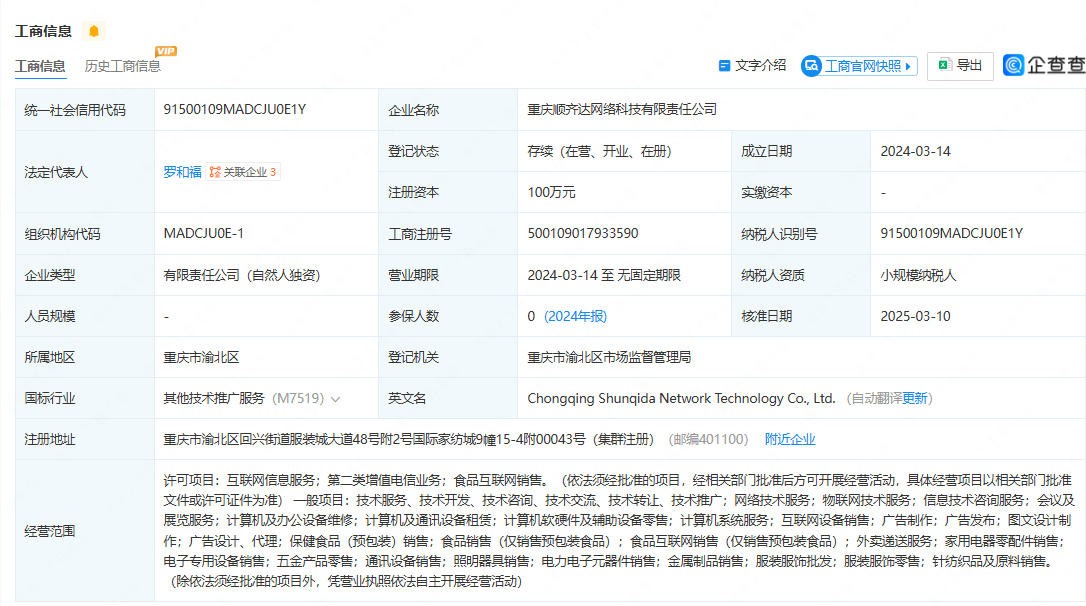Image resolution: width=1086 pixels, height=606 pixels.
Task: Click the 工商官网快照 snapshot icon
Action: click(x=811, y=66)
